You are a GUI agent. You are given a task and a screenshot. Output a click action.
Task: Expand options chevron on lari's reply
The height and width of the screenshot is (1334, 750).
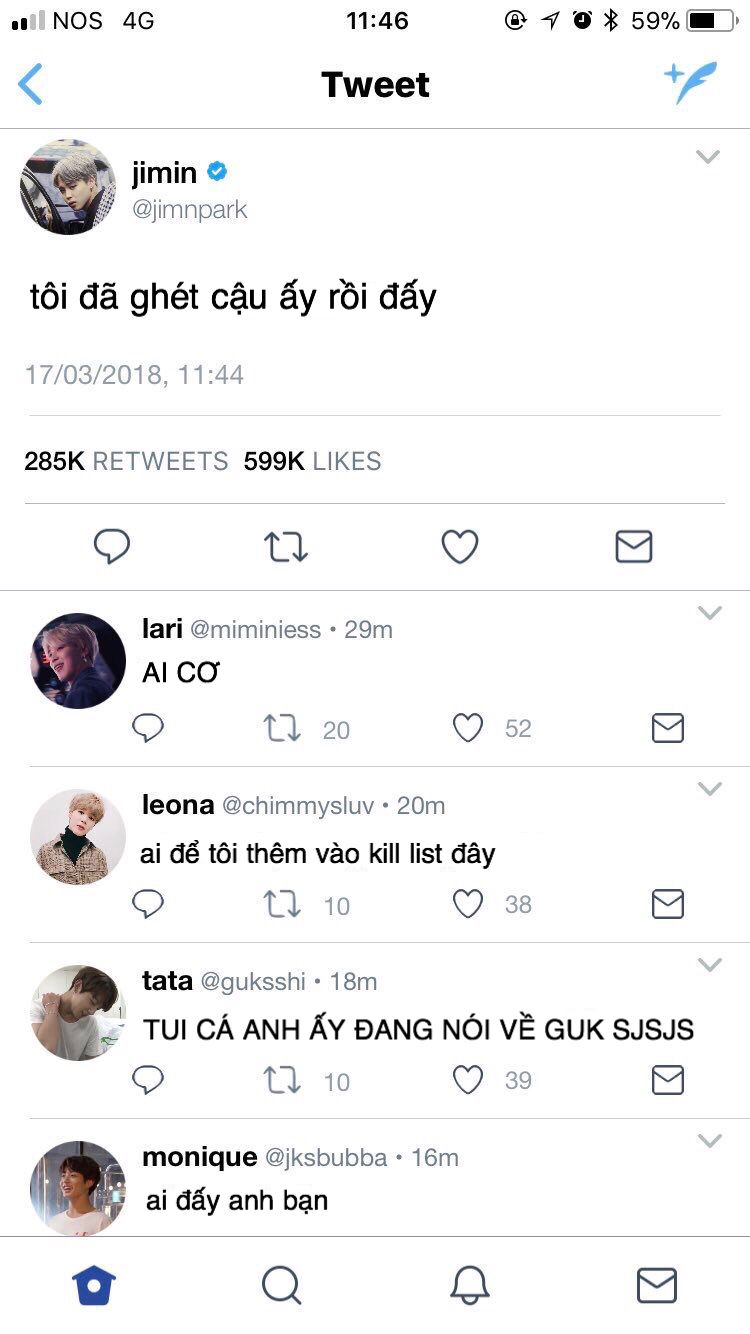tap(709, 613)
